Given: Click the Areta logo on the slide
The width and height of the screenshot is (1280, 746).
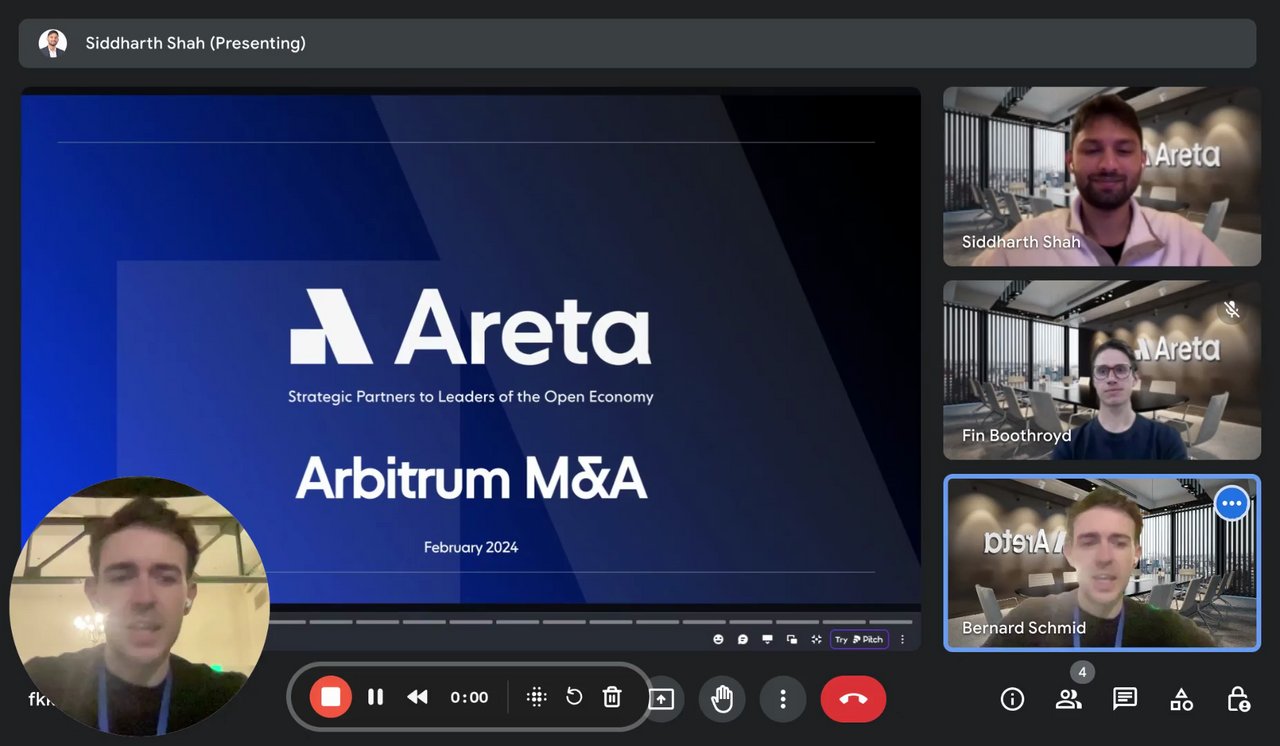Looking at the screenshot, I should pos(471,327).
